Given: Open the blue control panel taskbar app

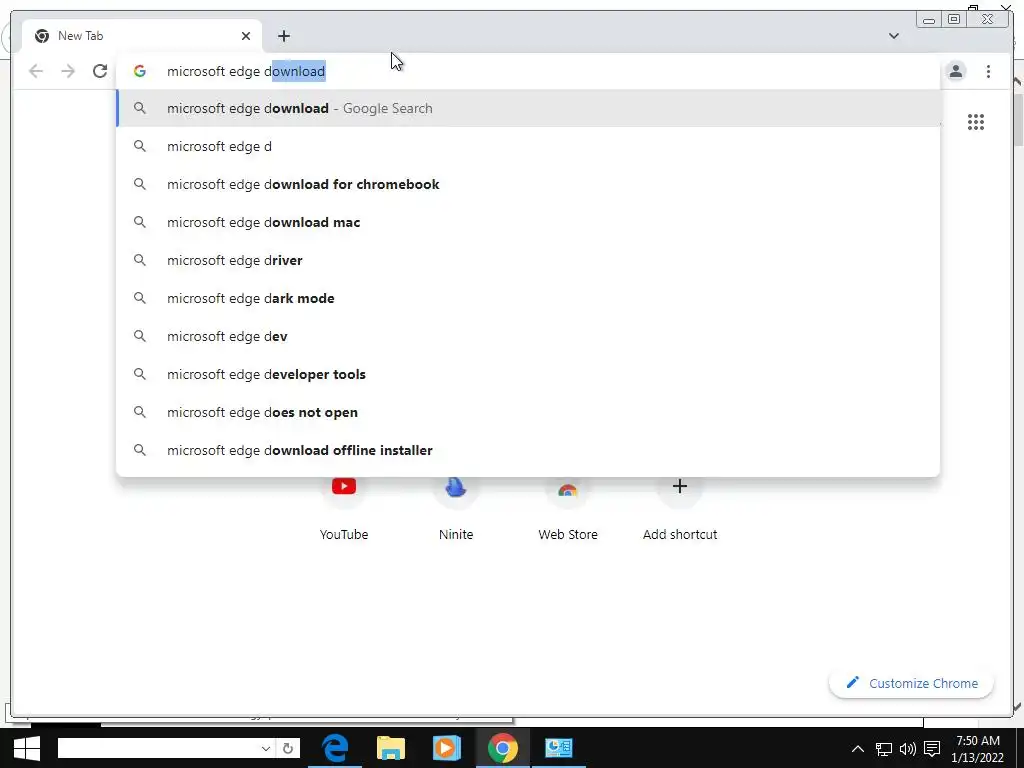Looking at the screenshot, I should pos(558,748).
